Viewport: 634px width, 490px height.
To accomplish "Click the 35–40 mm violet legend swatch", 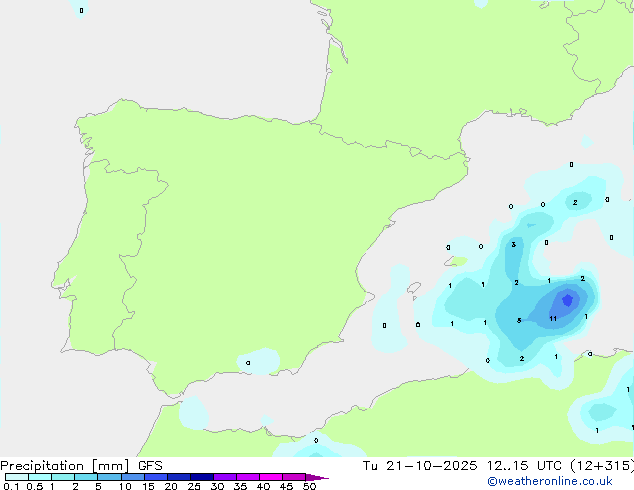I will pyautogui.click(x=248, y=477).
